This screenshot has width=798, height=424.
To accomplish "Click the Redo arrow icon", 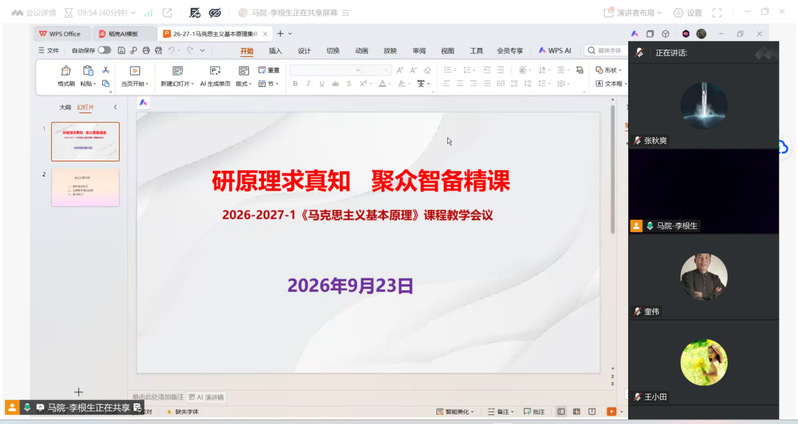I will coord(190,50).
